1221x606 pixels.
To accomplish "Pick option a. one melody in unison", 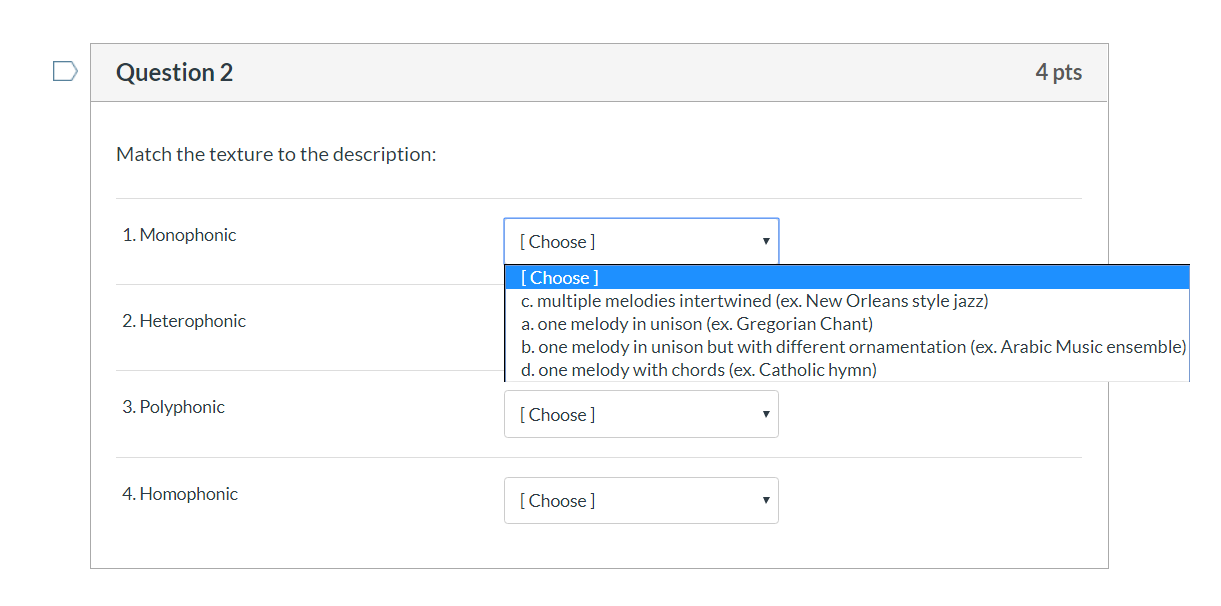I will (x=697, y=324).
